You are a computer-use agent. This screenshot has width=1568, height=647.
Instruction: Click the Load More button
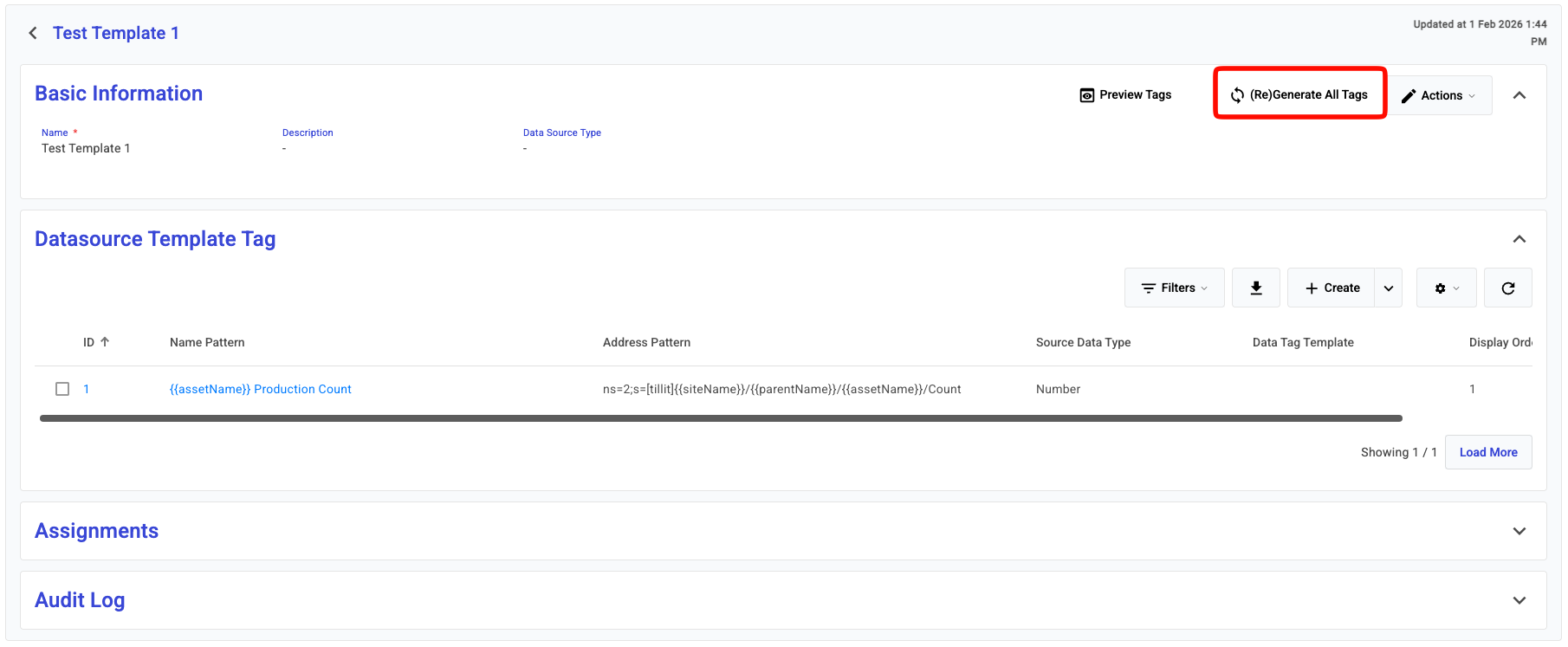(x=1487, y=452)
